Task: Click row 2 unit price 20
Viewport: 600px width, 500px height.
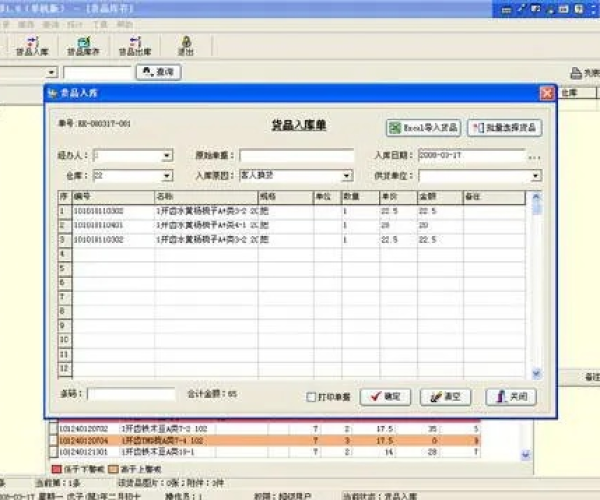Action: point(385,225)
